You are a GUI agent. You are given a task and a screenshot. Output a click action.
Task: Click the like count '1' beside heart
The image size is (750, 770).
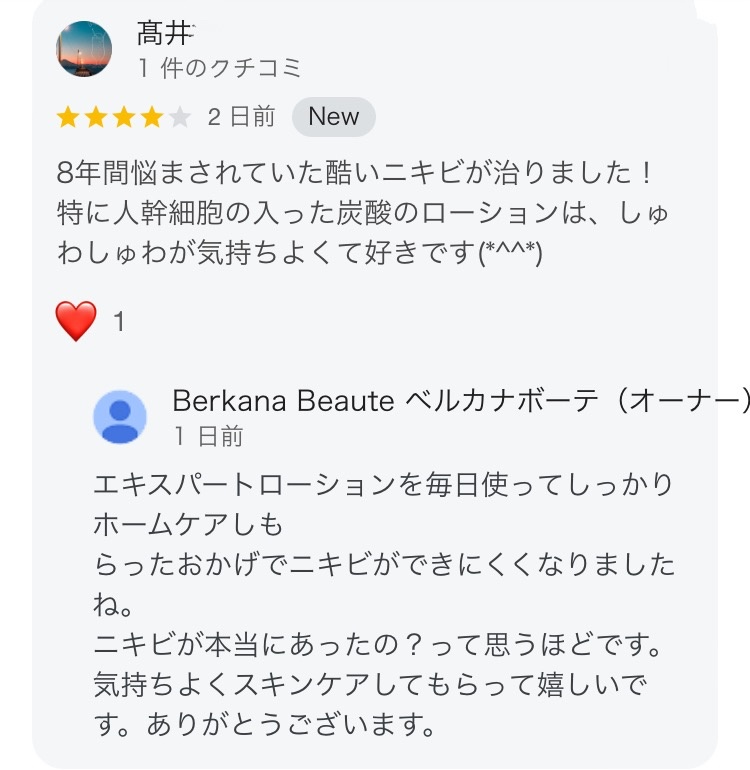[119, 323]
